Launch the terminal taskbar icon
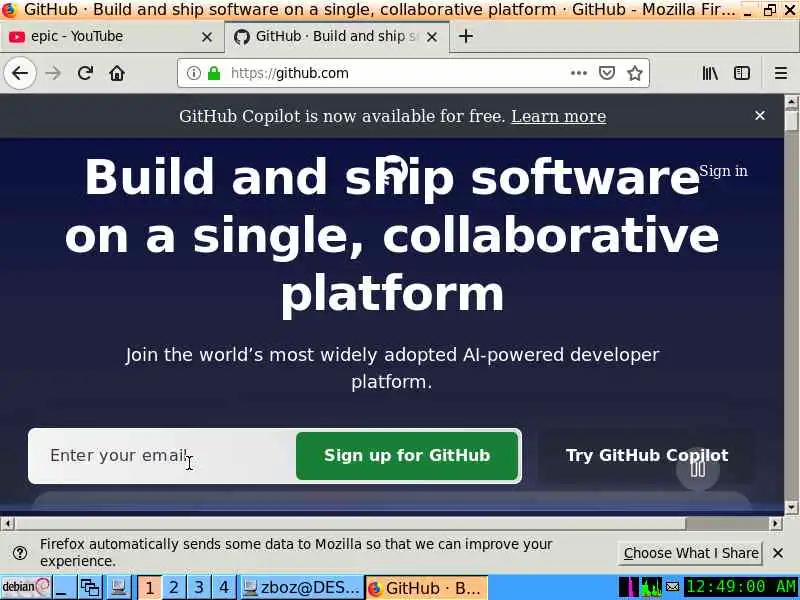Screen dimensions: 800x600 [x=119, y=587]
